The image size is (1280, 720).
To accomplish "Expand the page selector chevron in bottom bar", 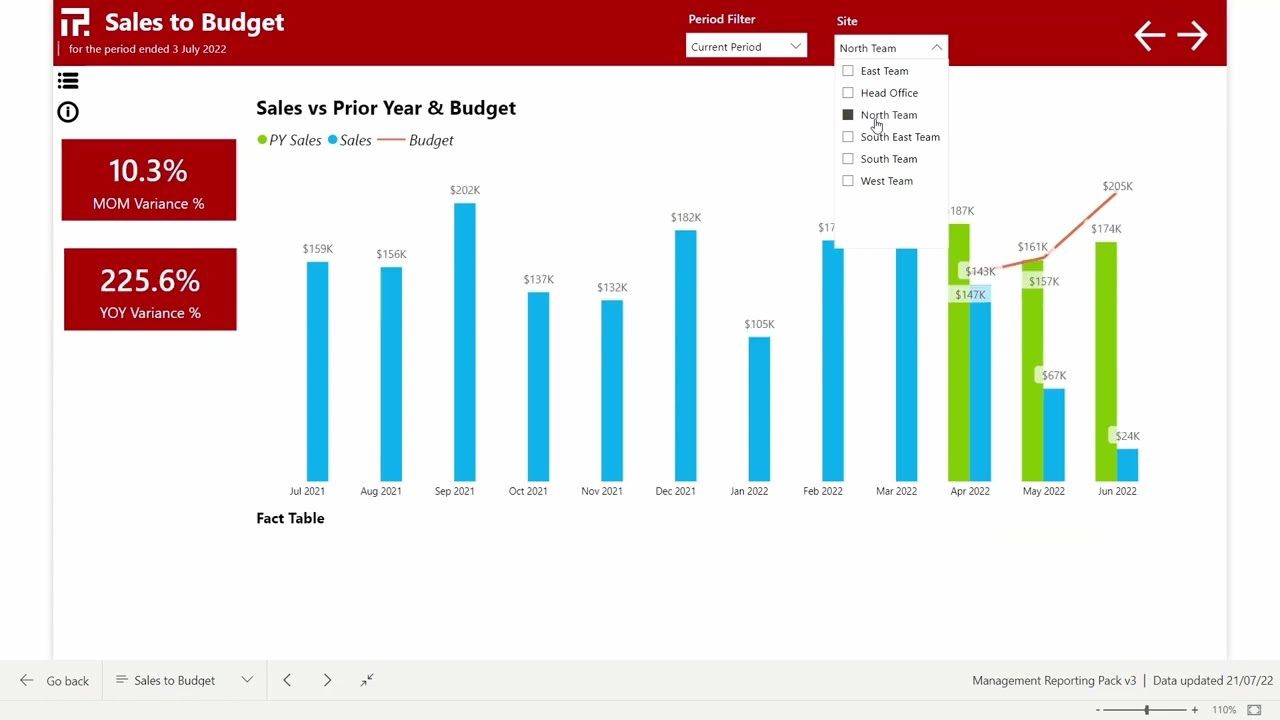I will 247,681.
